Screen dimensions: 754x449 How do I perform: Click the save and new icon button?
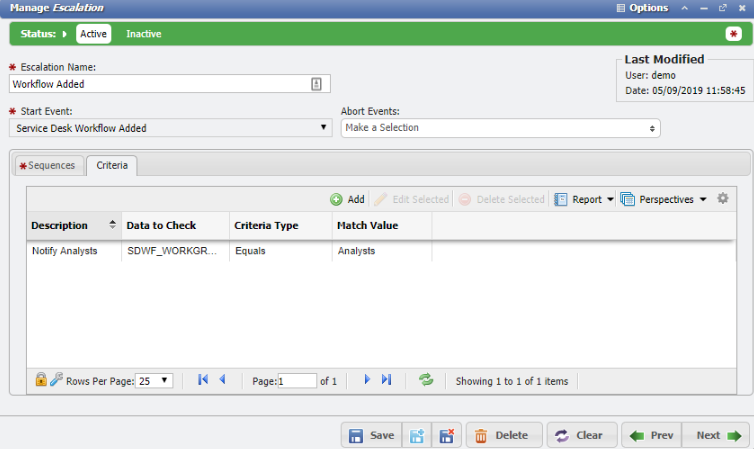point(417,435)
